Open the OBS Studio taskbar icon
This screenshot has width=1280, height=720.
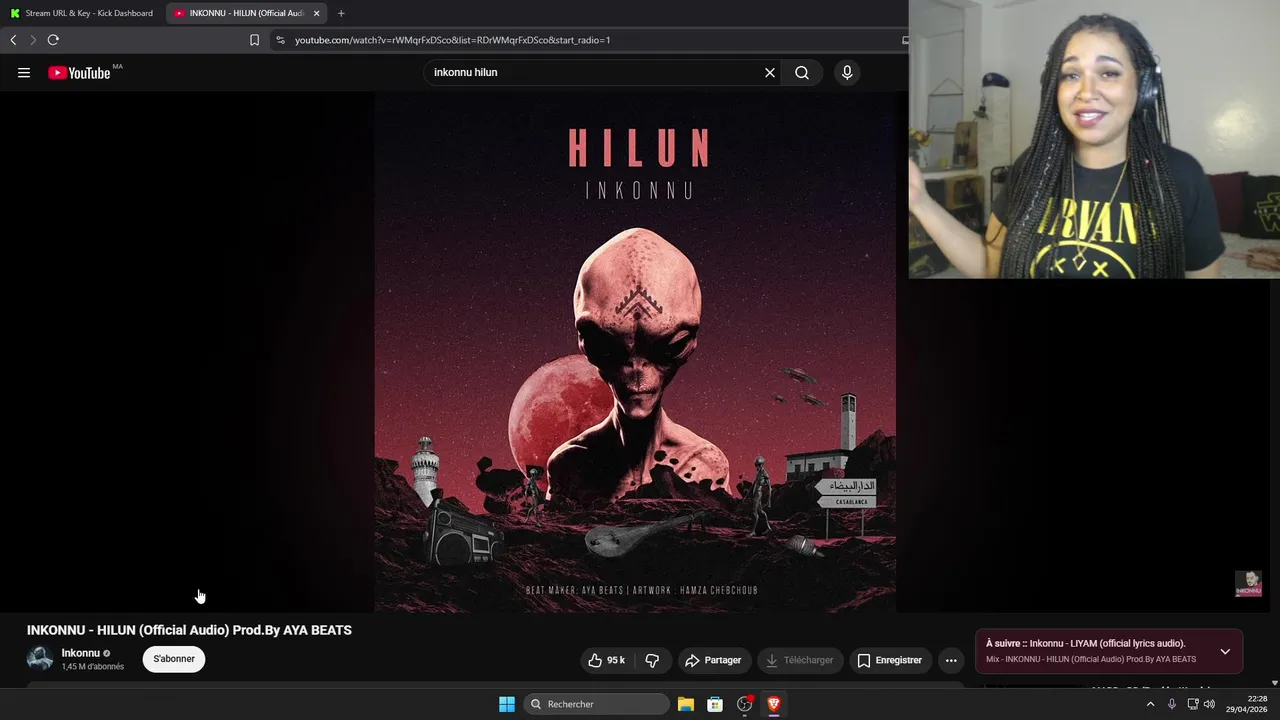(745, 704)
